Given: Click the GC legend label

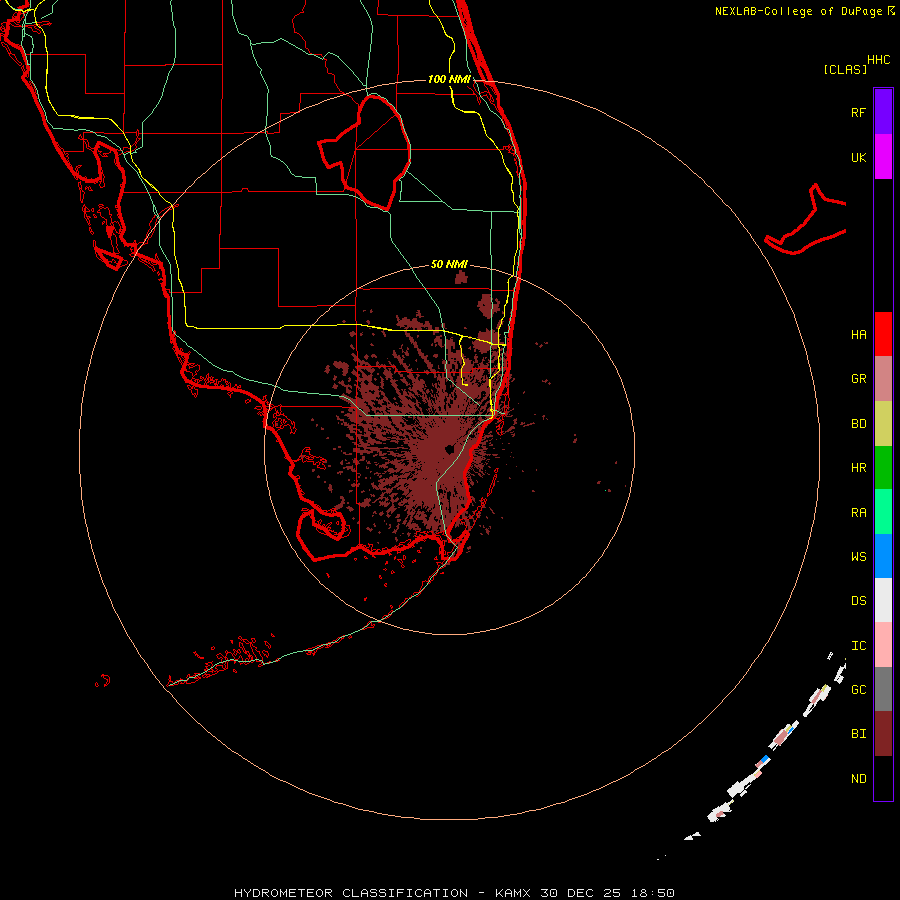Looking at the screenshot, I should 858,689.
